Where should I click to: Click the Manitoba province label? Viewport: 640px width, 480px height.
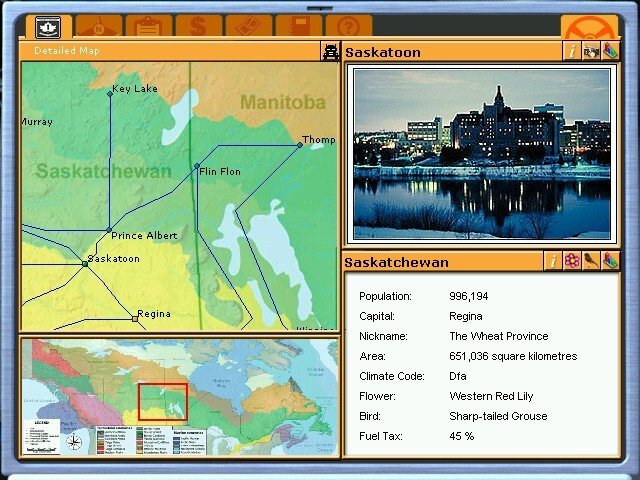[283, 102]
